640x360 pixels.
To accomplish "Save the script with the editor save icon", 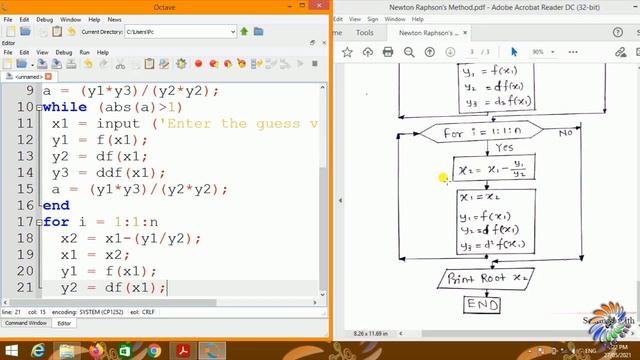I will 42,64.
